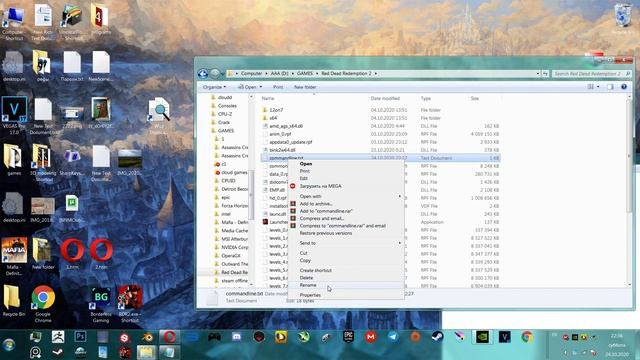Click WinRAR Add to archive entry

pos(316,204)
